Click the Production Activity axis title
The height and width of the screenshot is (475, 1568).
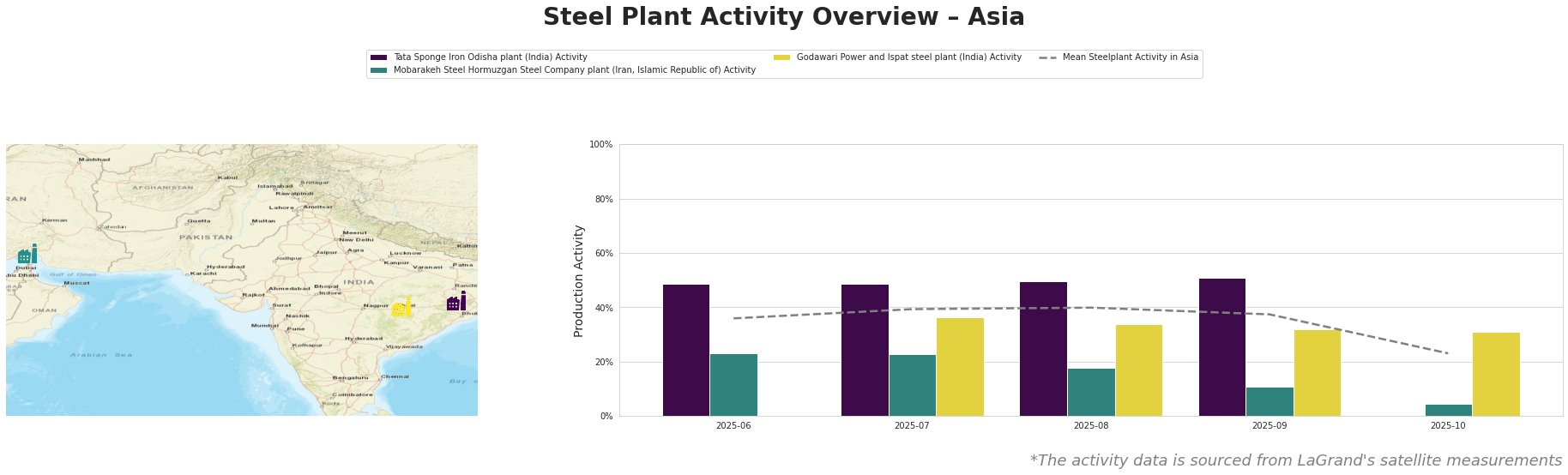(x=579, y=280)
